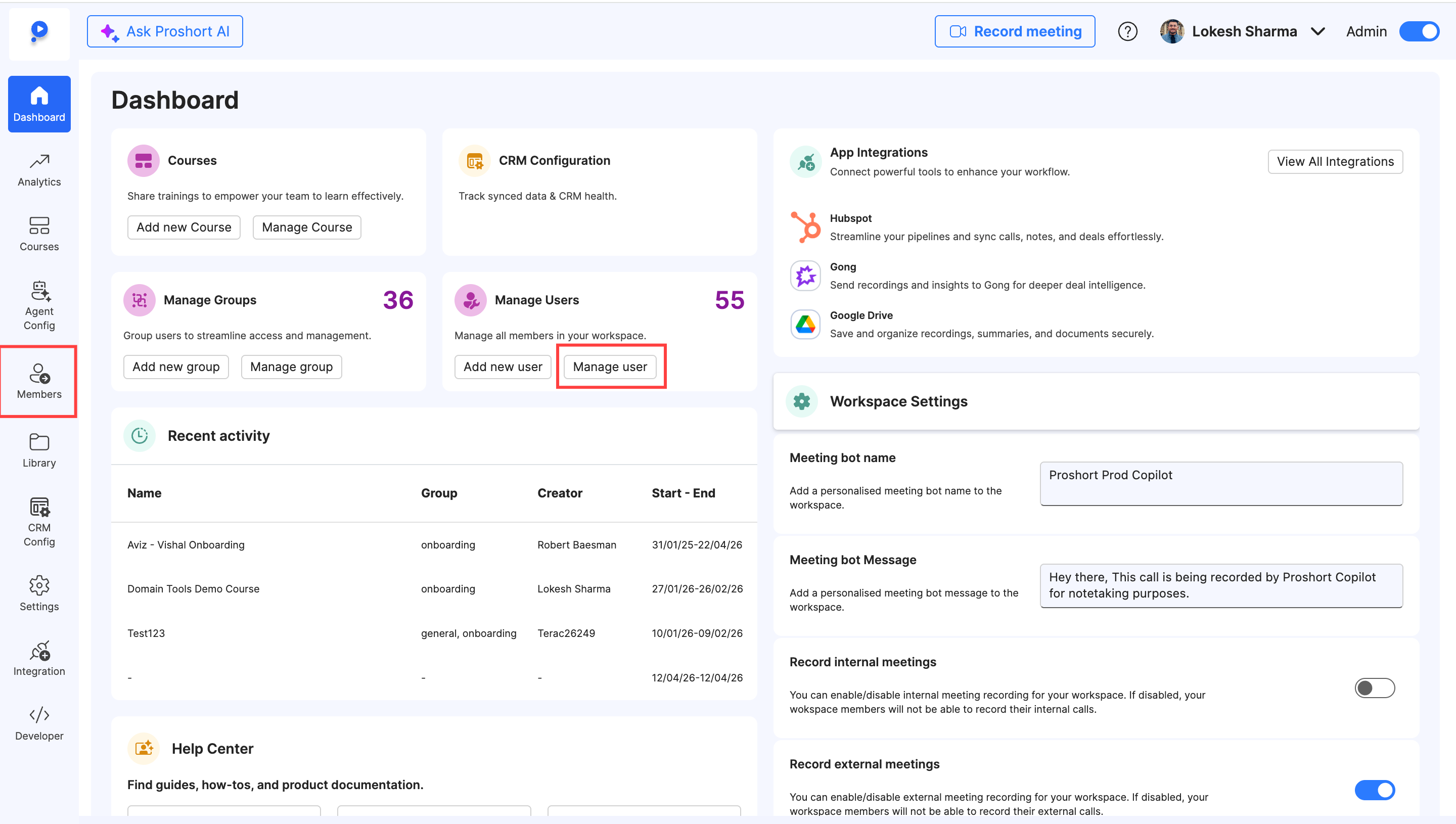Open the Hubspot integration icon

coord(805,227)
